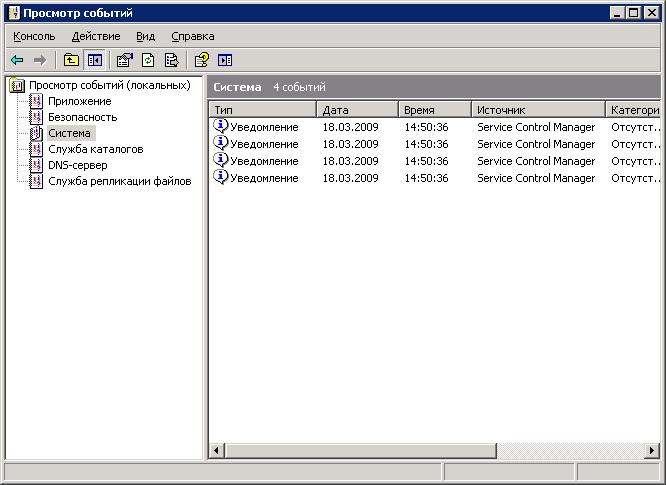Open the Действие menu
Screen dimensions: 666x485
click(96, 36)
